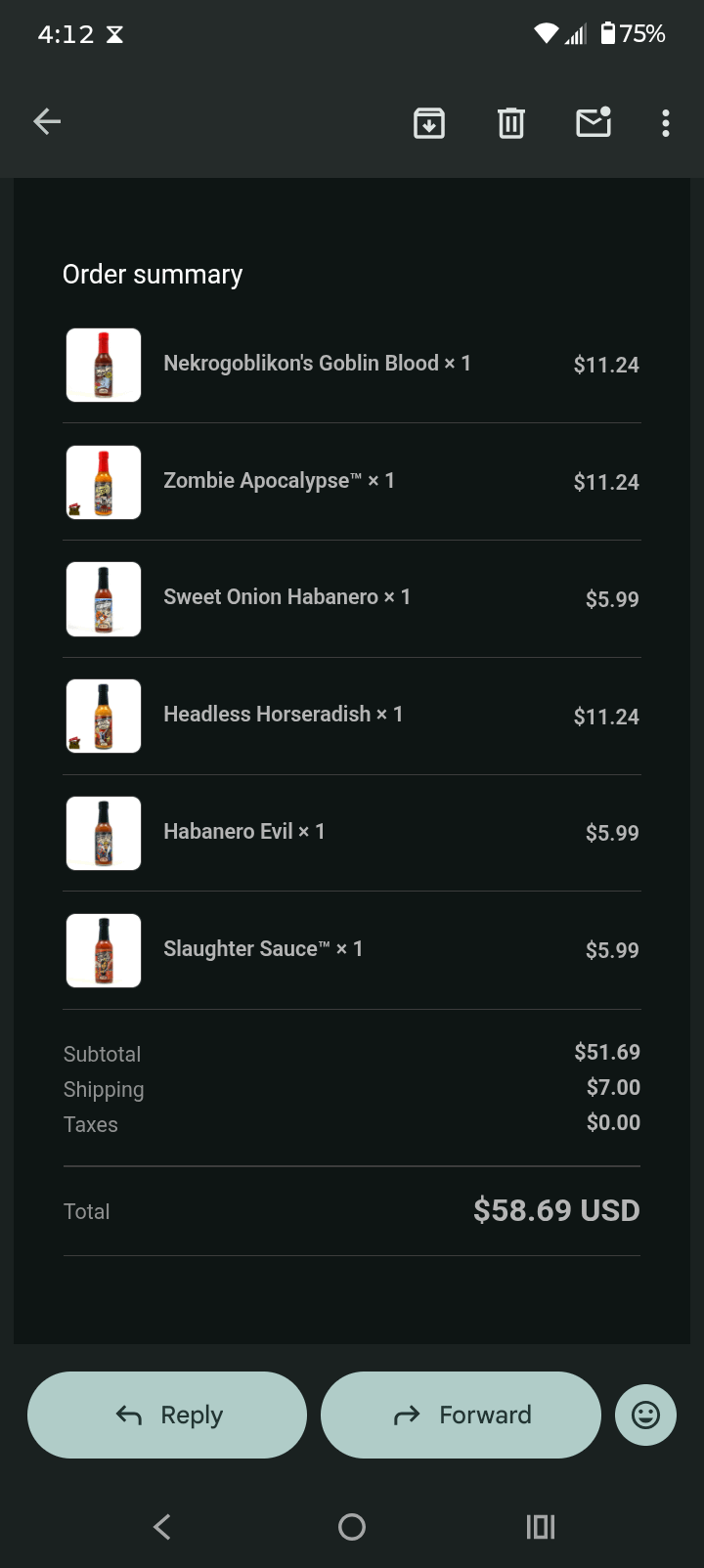Archive this email
704x1568 pixels.
click(429, 123)
